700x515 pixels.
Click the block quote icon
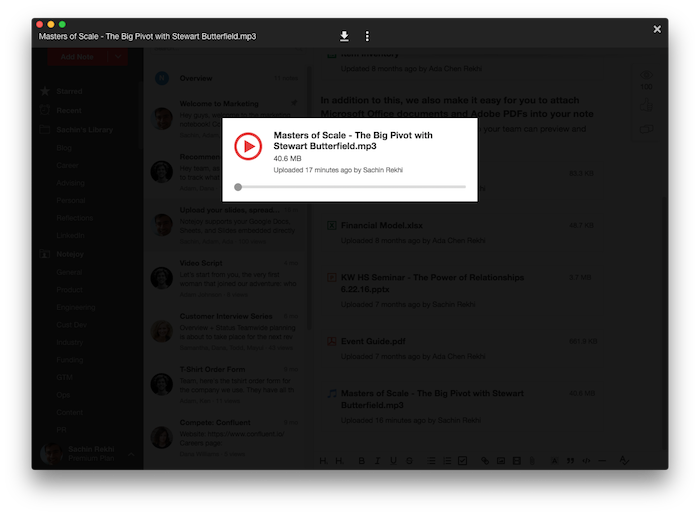[571, 461]
